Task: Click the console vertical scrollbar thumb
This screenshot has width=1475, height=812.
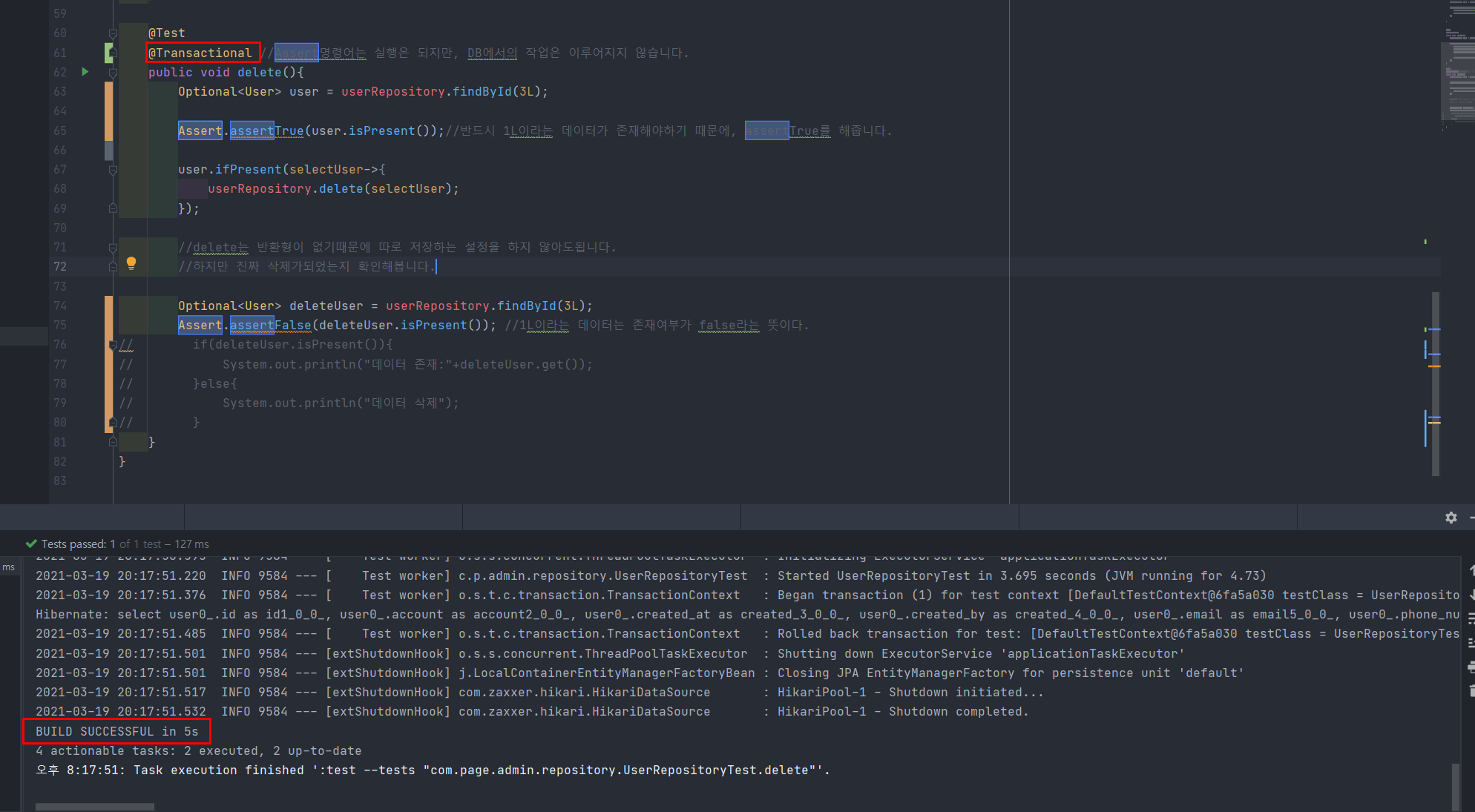Action: (1455, 786)
